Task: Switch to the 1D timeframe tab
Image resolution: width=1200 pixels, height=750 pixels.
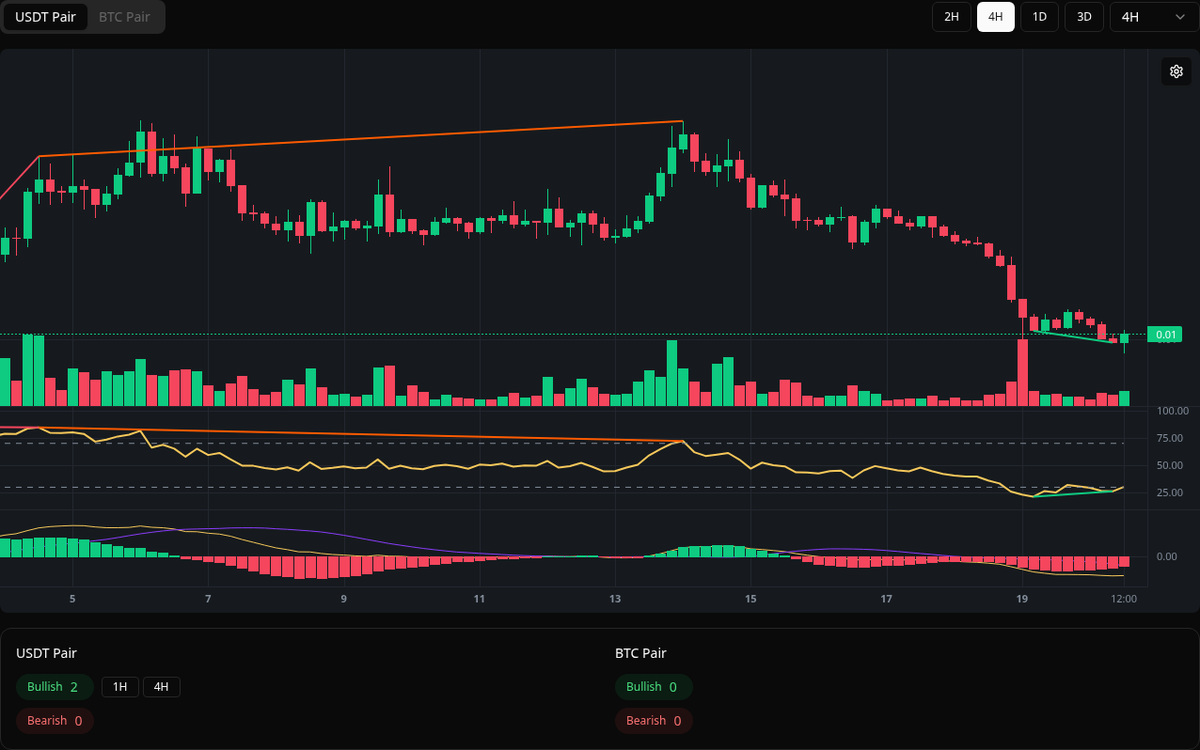Action: coord(1039,17)
